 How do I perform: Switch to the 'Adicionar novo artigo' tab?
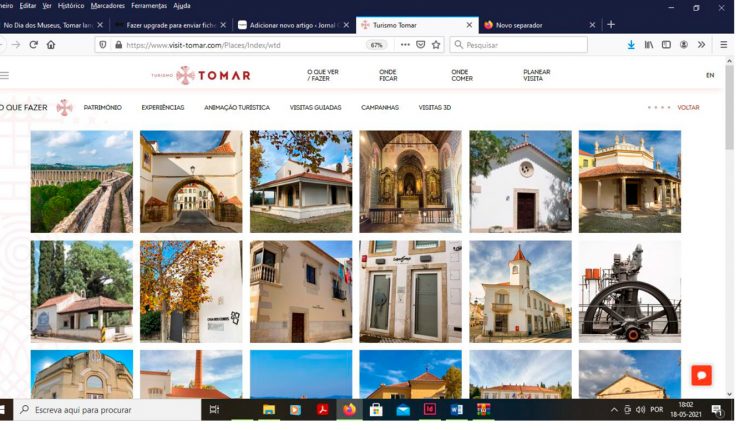click(x=290, y=24)
